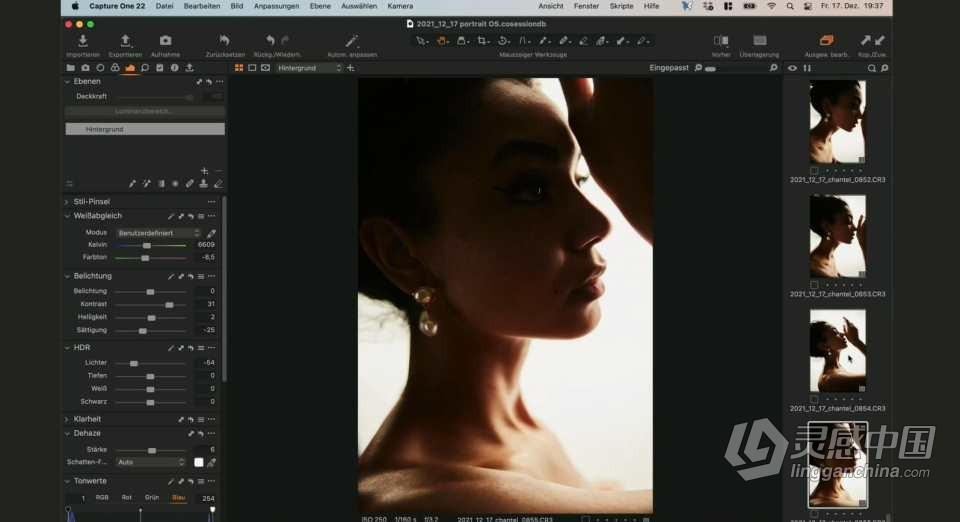
Task: Click the Autom. anpassen wand icon
Action: click(x=351, y=41)
